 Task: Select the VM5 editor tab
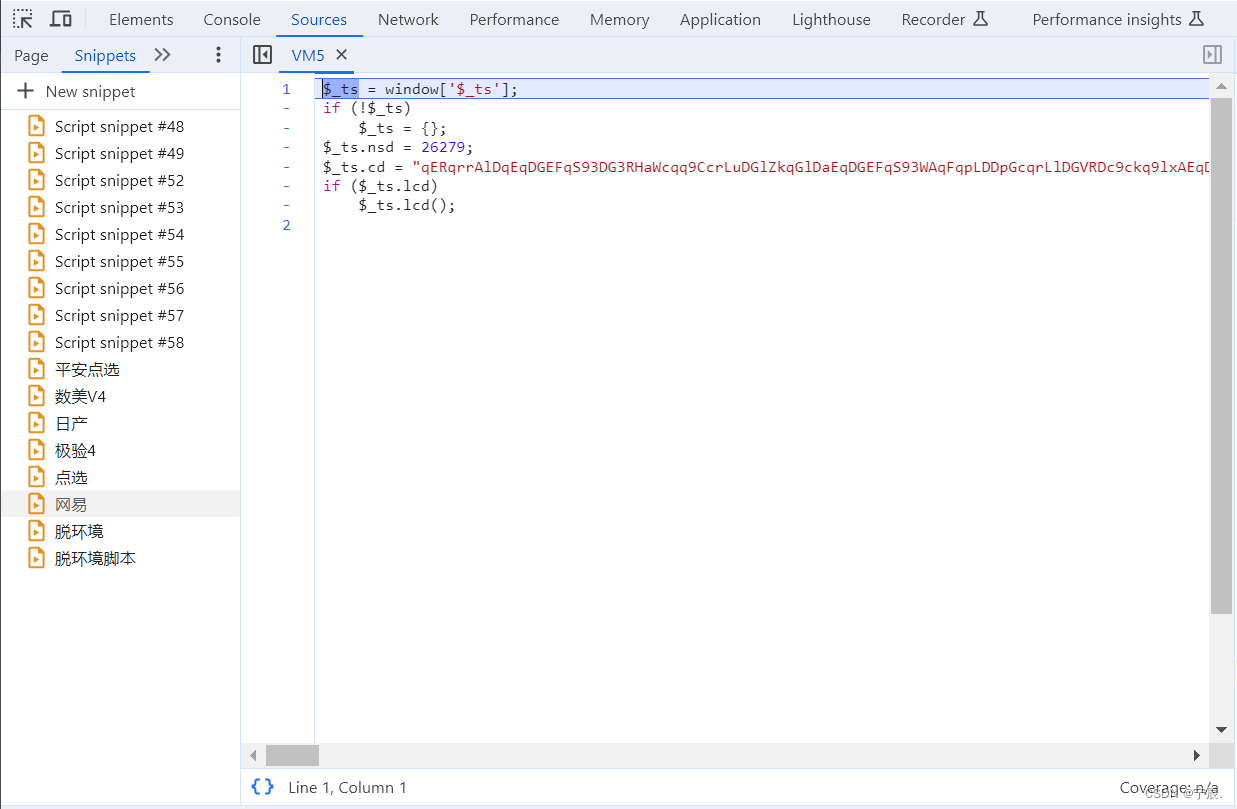pos(308,55)
